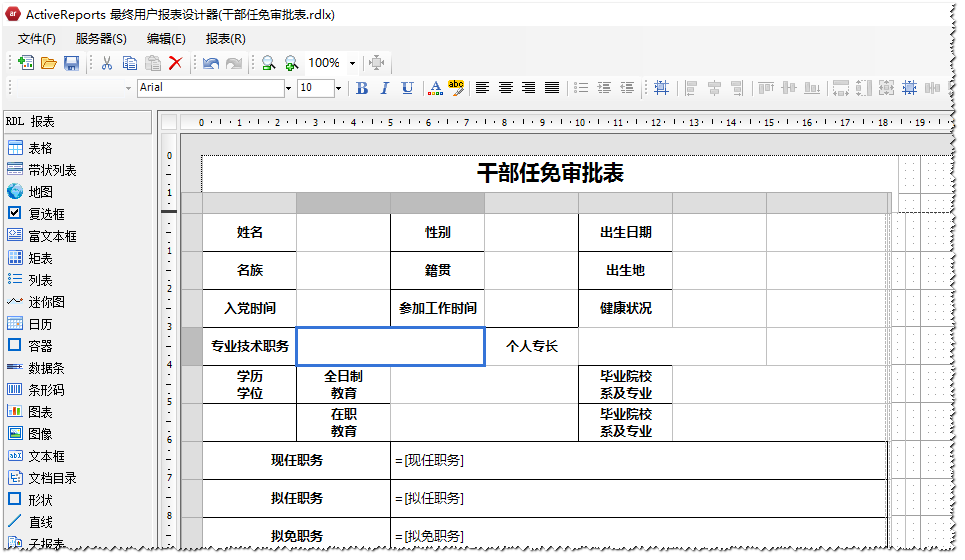Click the increase indent icon
Image resolution: width=965 pixels, height=560 pixels.
(604, 88)
